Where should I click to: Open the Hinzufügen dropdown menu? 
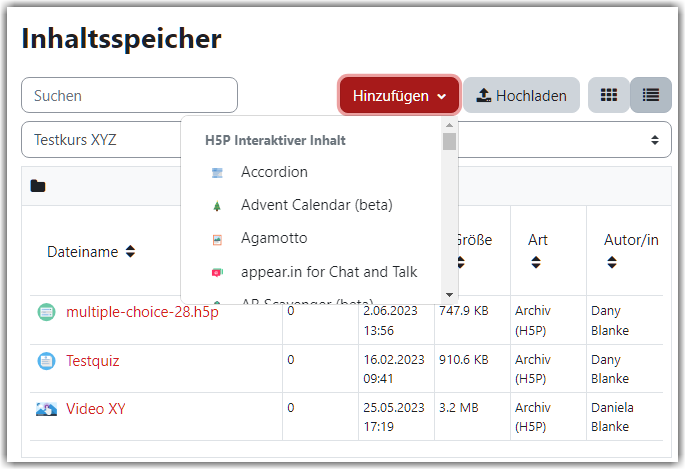pyautogui.click(x=399, y=95)
